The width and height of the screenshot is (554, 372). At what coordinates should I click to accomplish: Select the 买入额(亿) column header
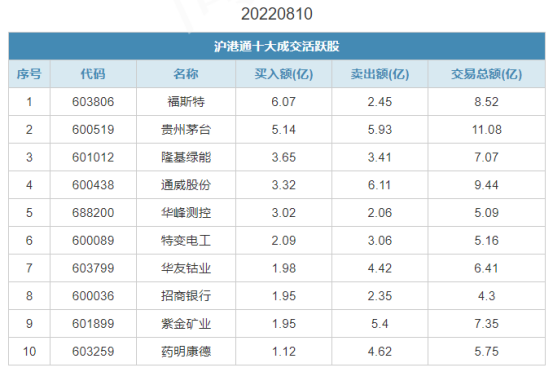[x=284, y=74]
